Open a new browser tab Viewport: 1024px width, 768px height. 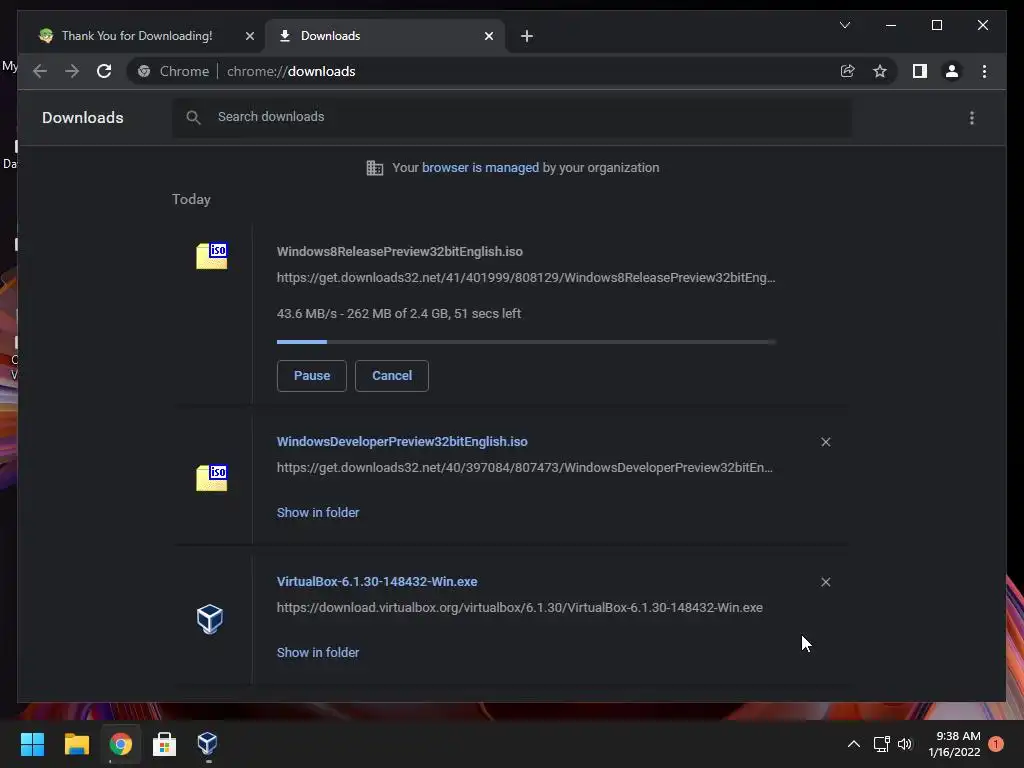pyautogui.click(x=526, y=37)
